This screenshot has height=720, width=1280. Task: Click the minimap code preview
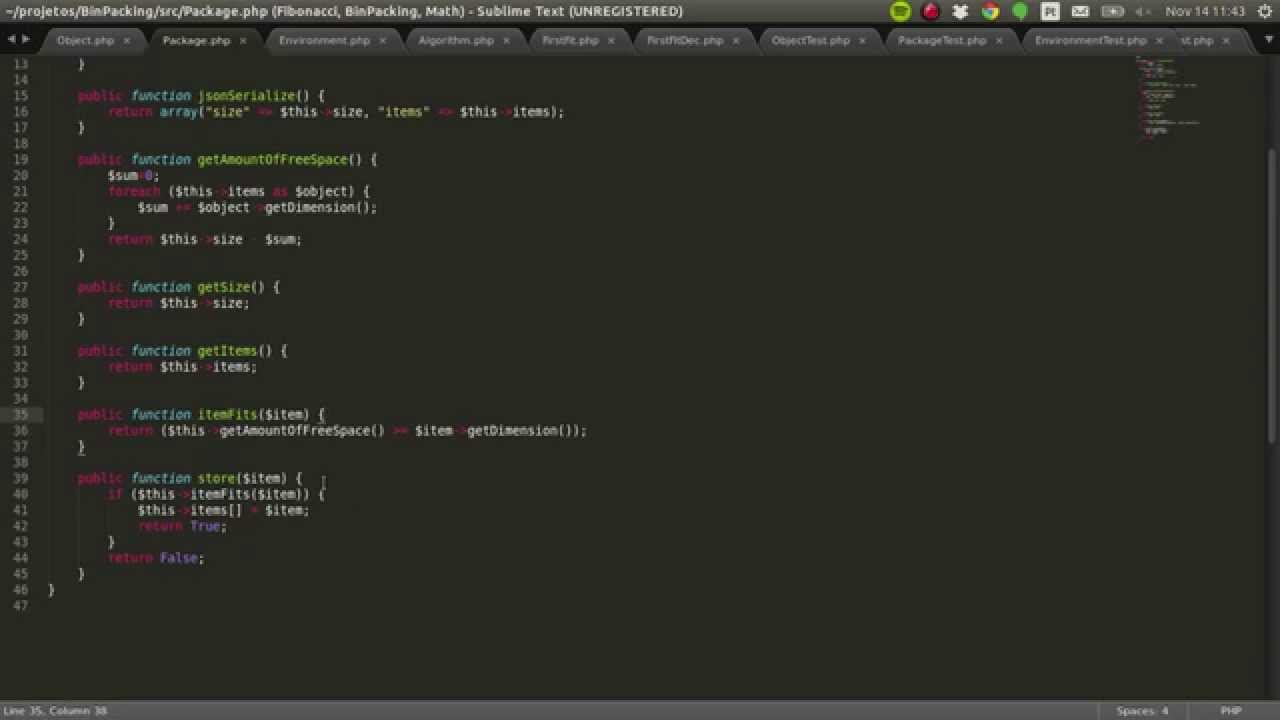[1168, 97]
